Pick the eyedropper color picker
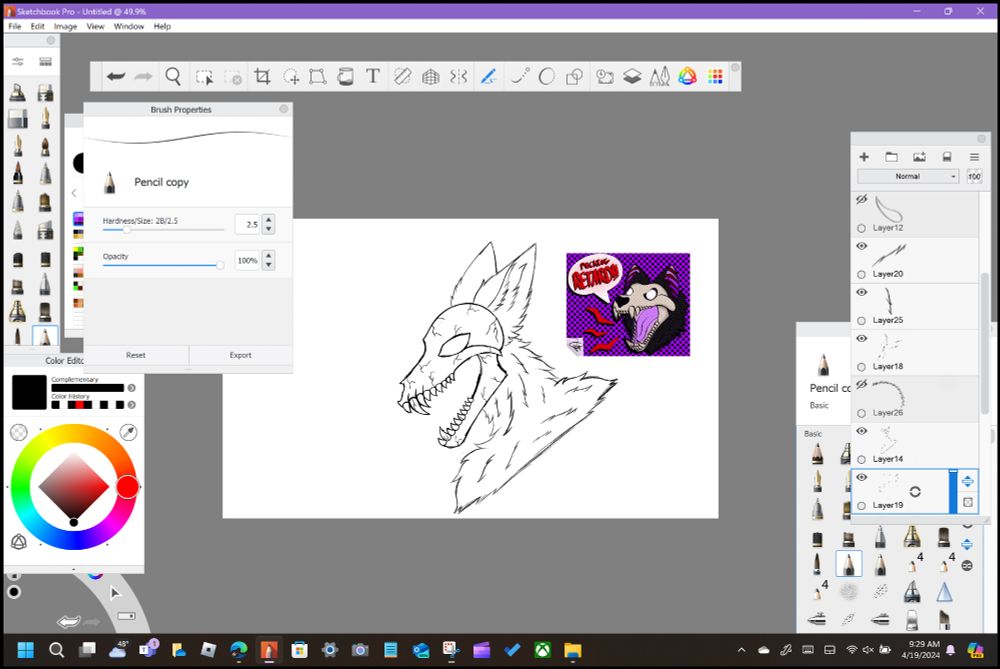Screen dimensions: 1000x669 click(x=128, y=432)
